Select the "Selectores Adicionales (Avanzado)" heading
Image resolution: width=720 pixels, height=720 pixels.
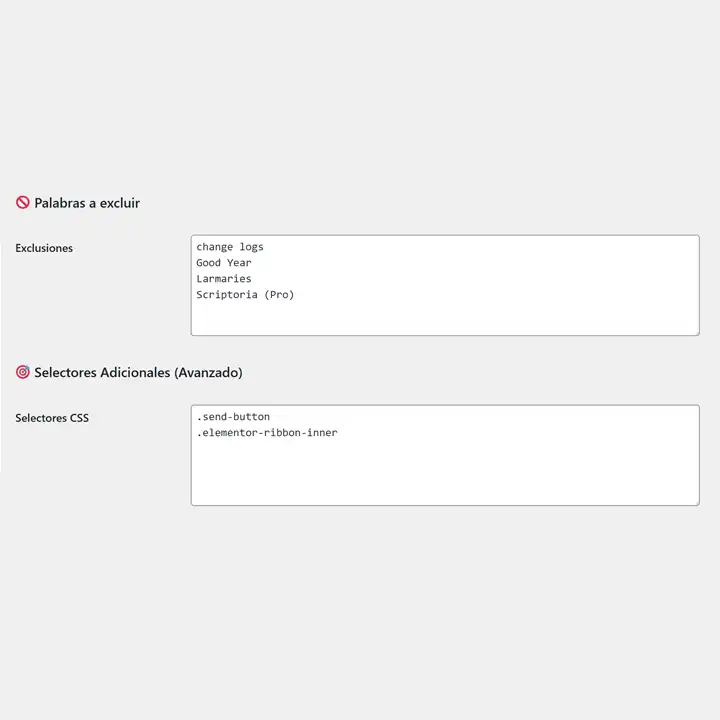click(138, 373)
